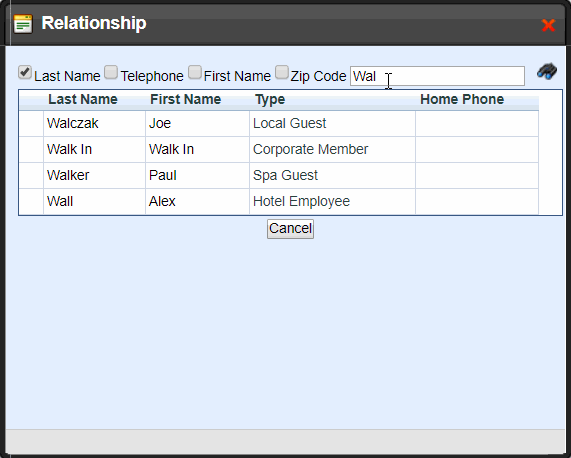Sort by the Last Name column header
This screenshot has width=571, height=458.
83,99
